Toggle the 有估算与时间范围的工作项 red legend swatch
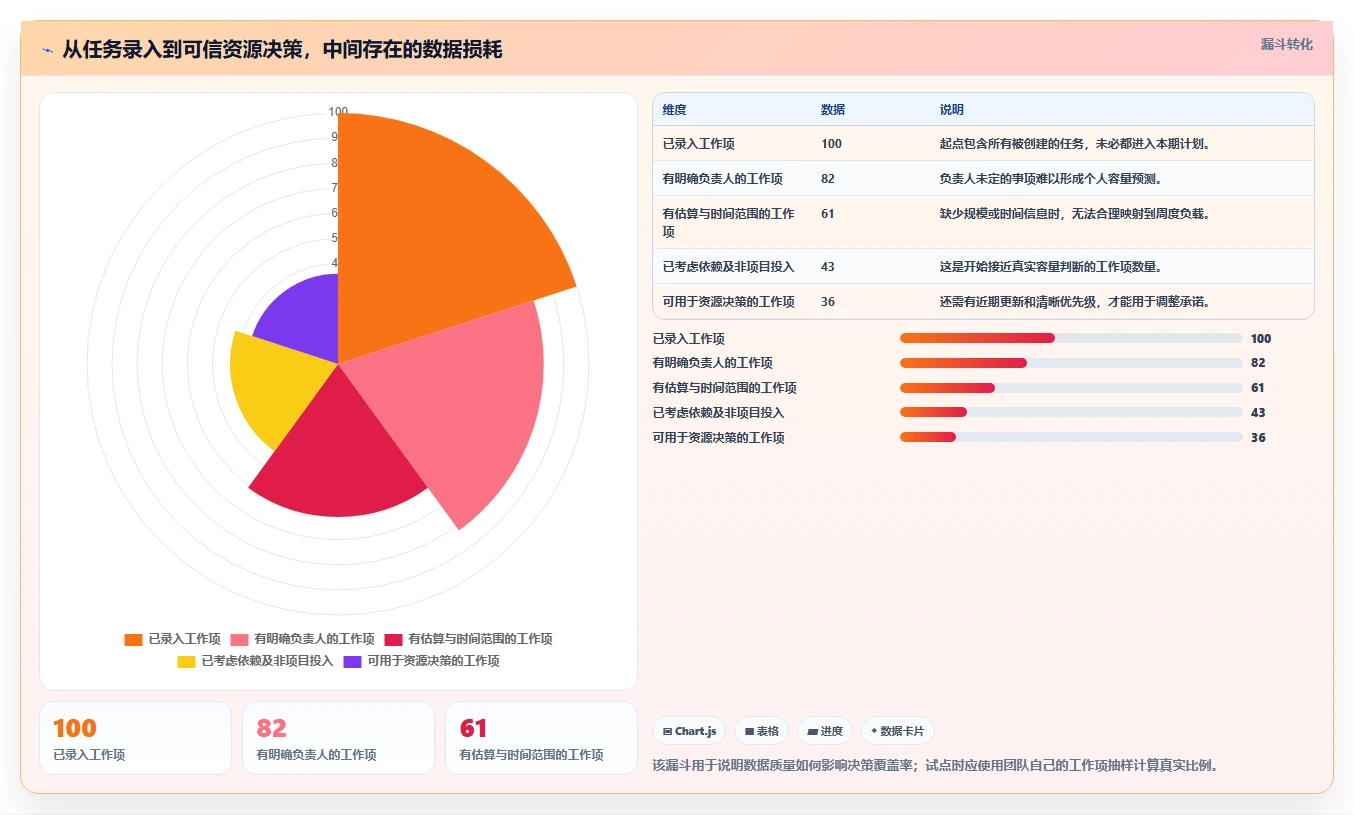This screenshot has width=1354, height=815. click(393, 639)
